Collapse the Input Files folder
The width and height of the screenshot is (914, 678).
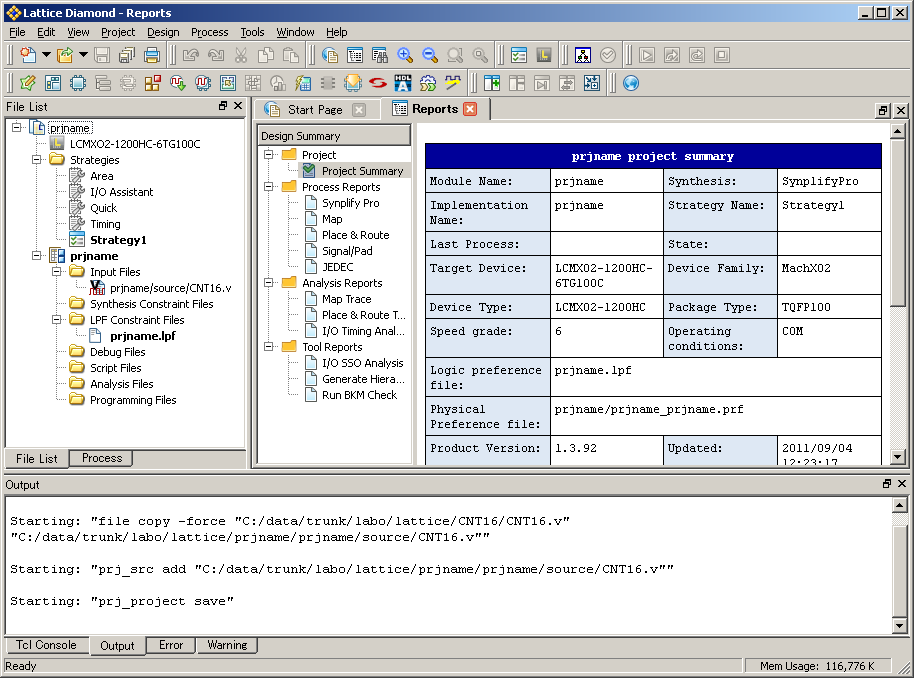[57, 271]
